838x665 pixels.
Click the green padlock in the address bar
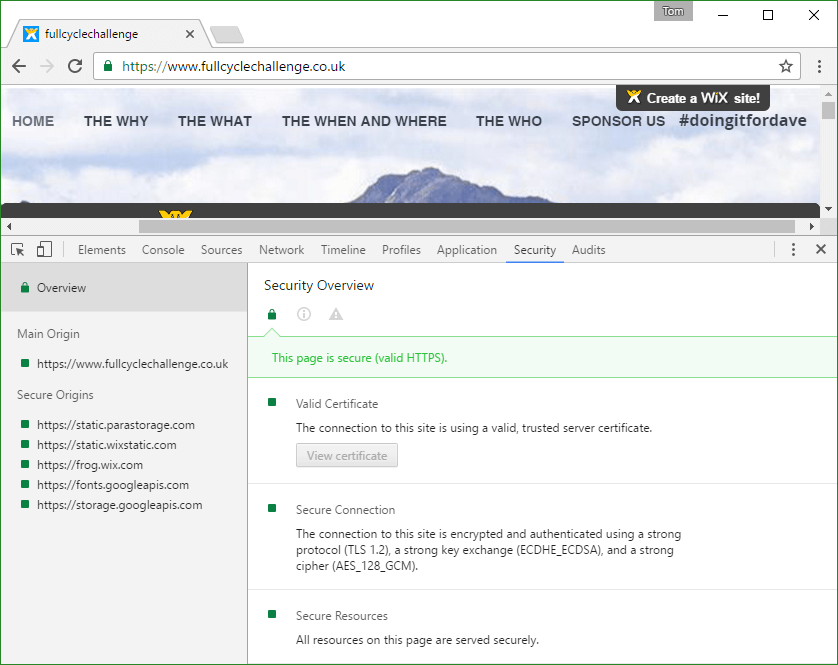point(106,66)
